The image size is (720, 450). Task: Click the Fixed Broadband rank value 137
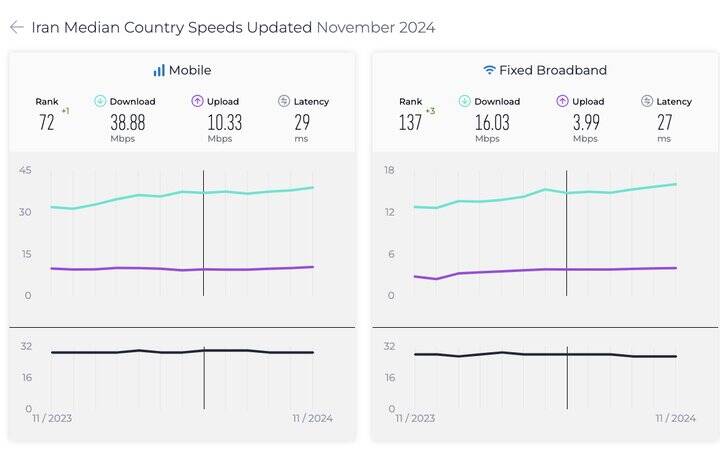pyautogui.click(x=410, y=123)
